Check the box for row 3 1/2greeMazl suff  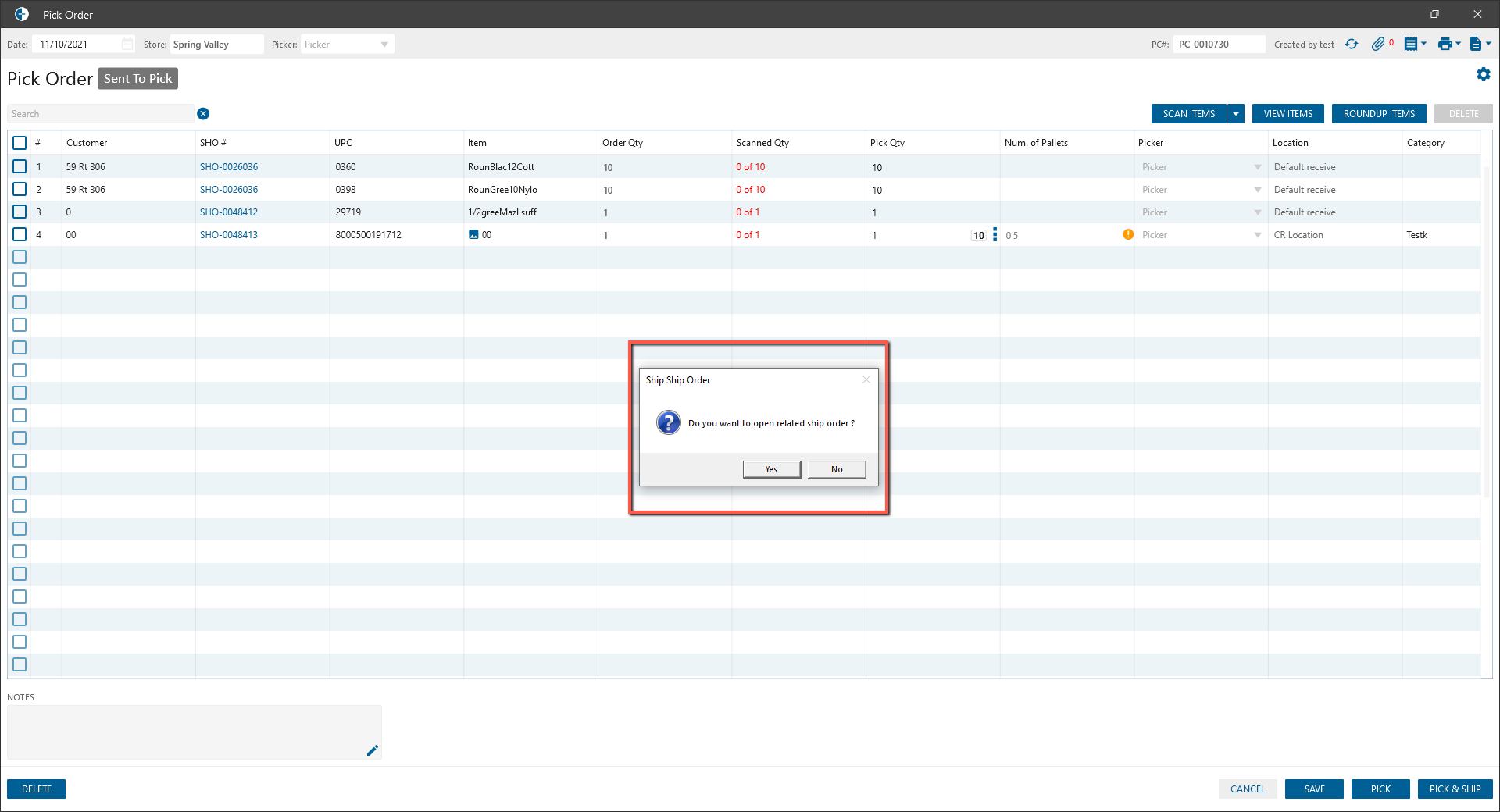pos(20,212)
